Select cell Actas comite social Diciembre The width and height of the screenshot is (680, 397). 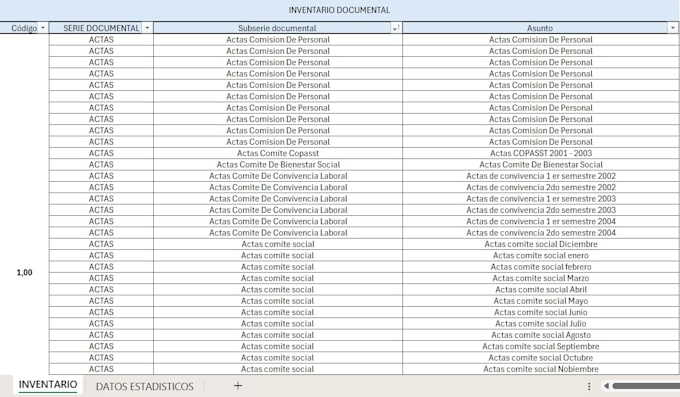click(x=541, y=244)
